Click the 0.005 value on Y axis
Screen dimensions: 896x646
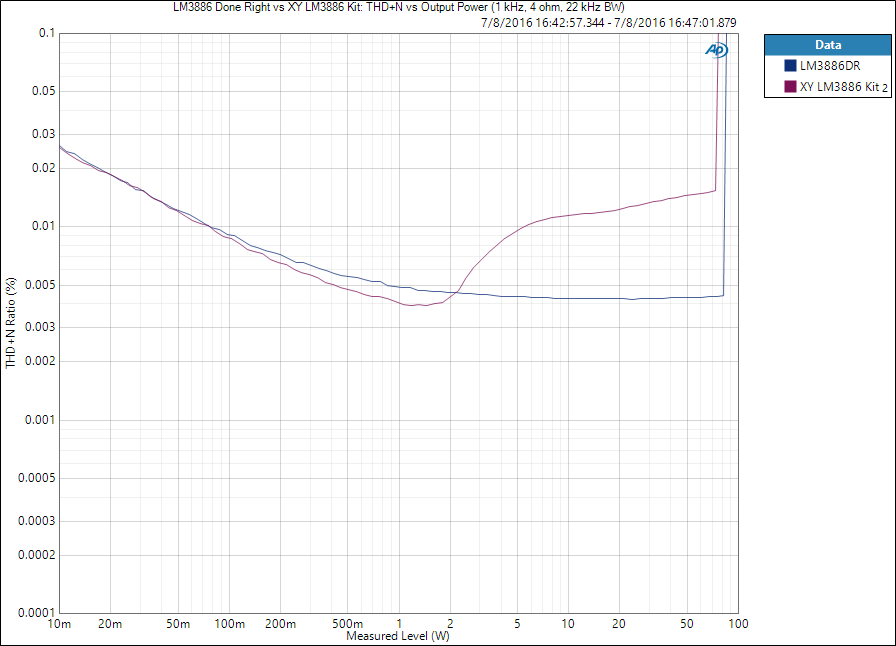tap(40, 285)
